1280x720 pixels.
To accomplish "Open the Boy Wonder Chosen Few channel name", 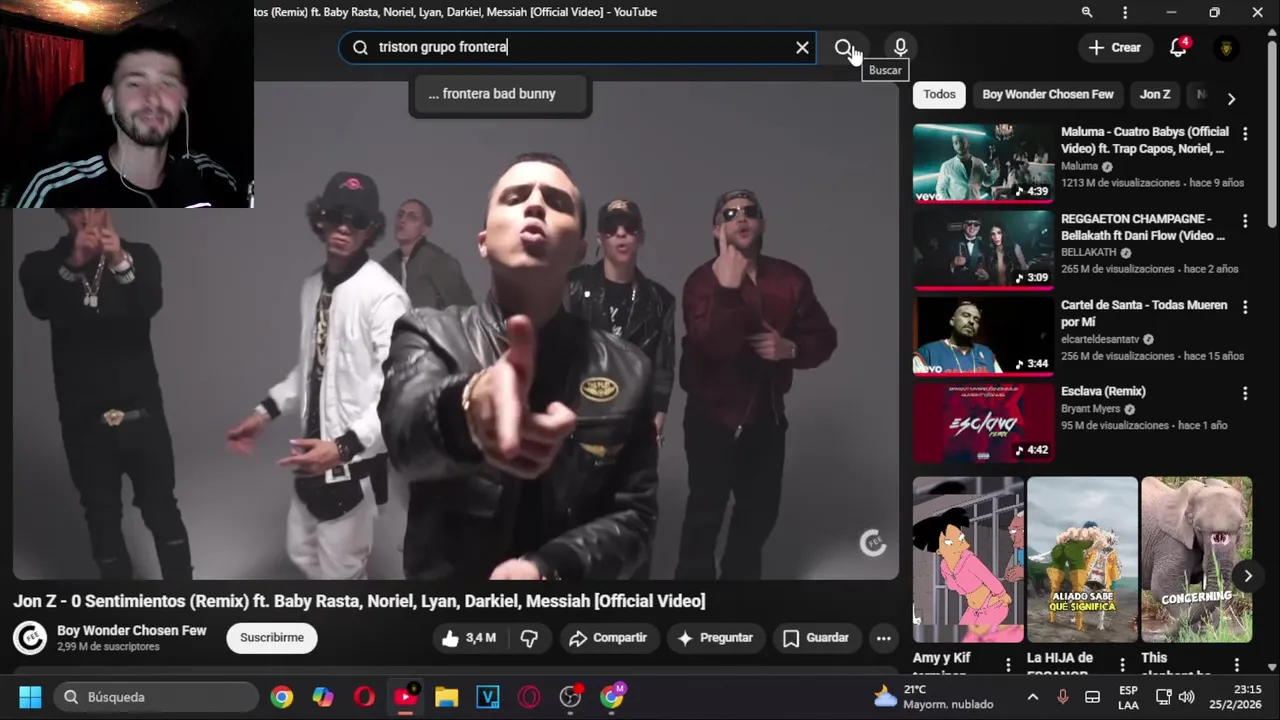I will [132, 631].
